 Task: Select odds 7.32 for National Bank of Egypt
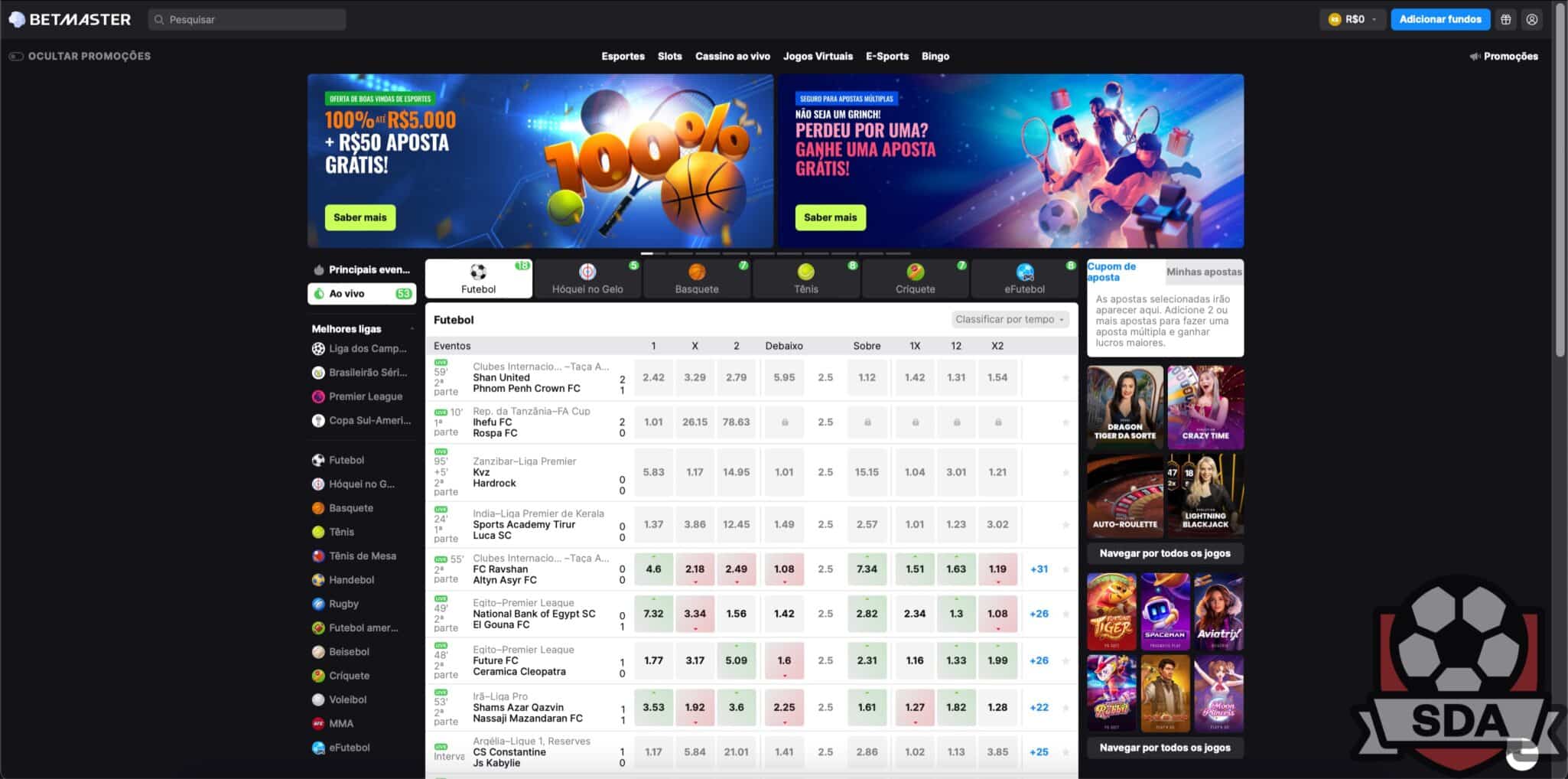pyautogui.click(x=653, y=614)
